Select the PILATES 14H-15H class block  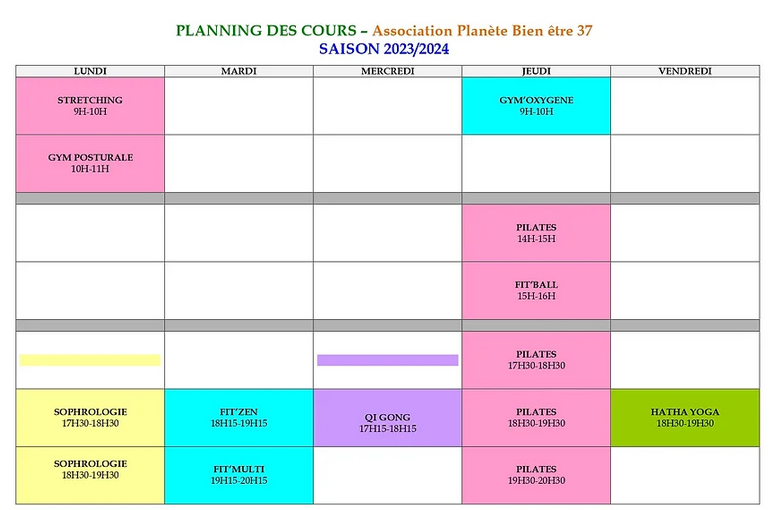pos(536,233)
